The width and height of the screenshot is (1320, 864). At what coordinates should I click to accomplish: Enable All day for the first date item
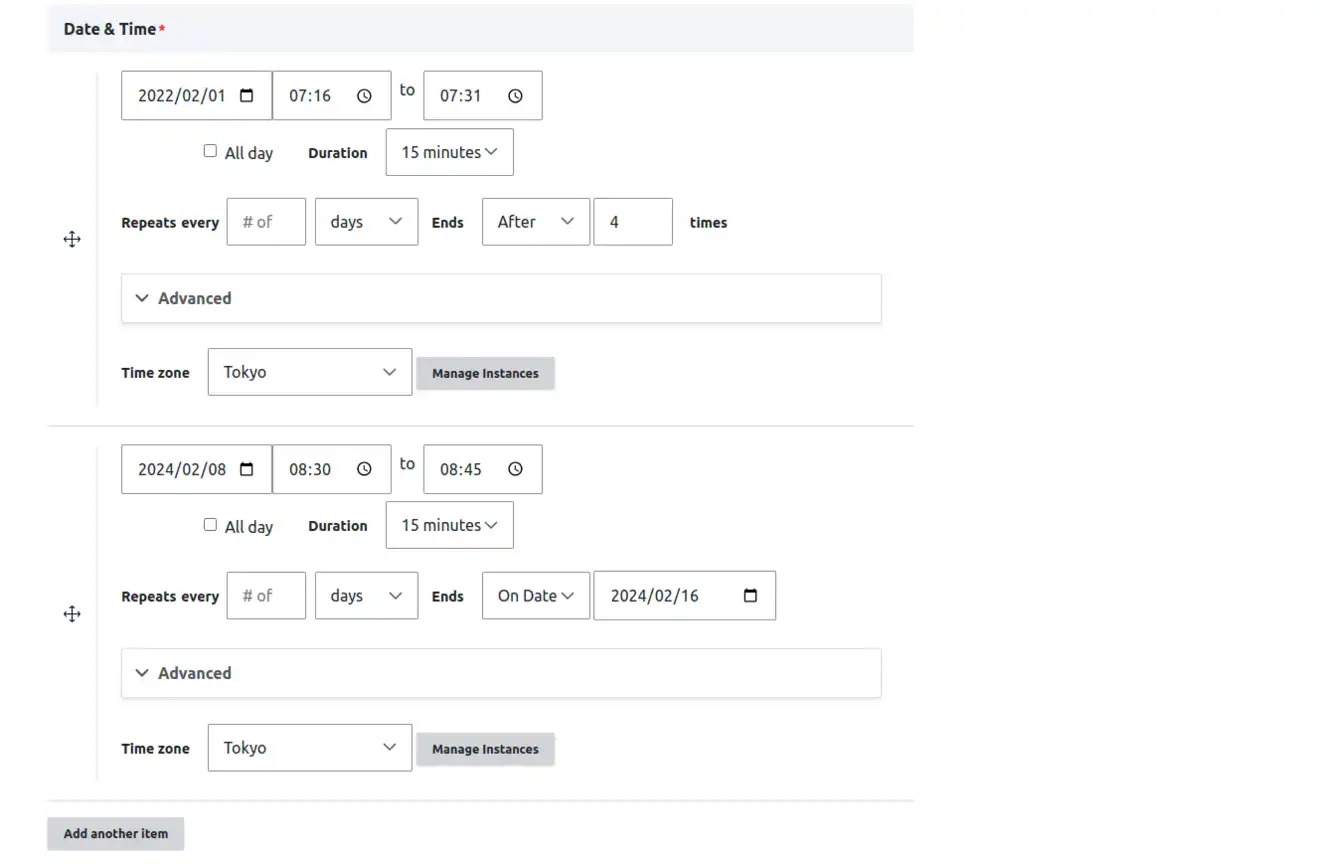point(210,151)
